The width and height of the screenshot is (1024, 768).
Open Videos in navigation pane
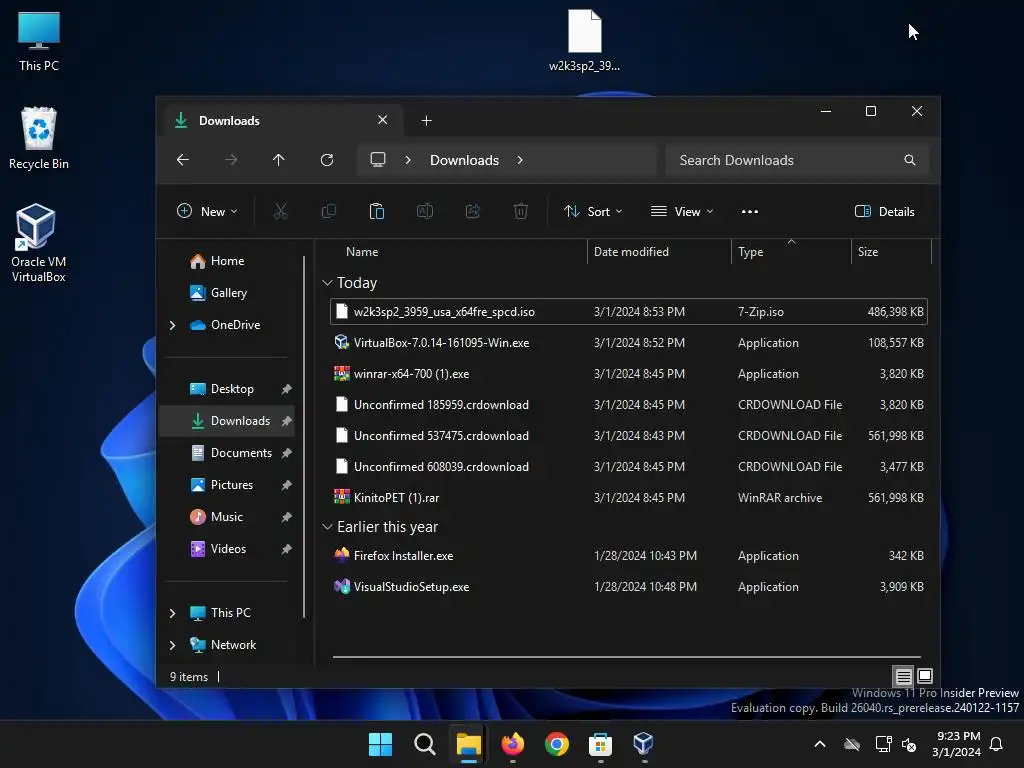(x=226, y=549)
